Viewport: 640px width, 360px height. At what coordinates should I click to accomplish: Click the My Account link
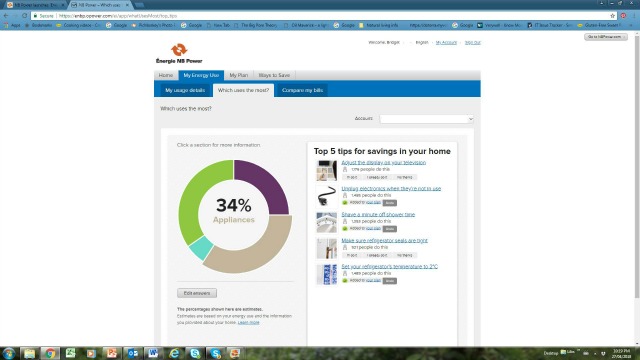coord(446,42)
